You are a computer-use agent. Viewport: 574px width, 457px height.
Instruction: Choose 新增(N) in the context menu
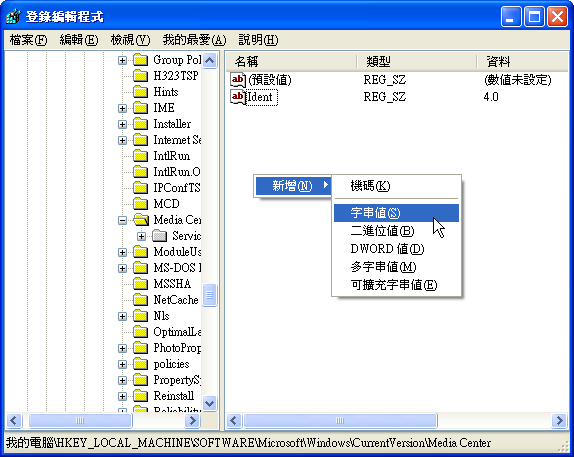[x=293, y=186]
